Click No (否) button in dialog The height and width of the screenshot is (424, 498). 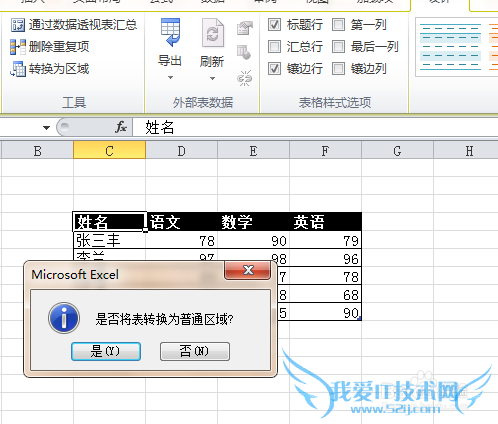(x=195, y=351)
